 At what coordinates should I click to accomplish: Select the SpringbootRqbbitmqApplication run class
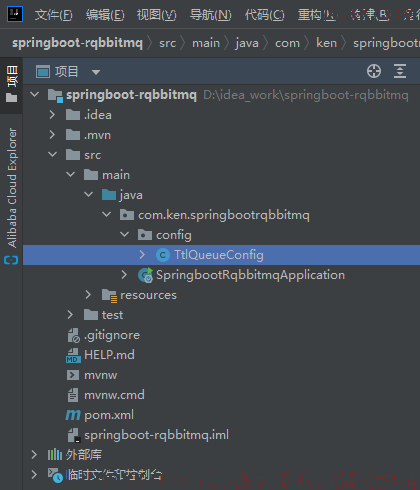(x=242, y=275)
